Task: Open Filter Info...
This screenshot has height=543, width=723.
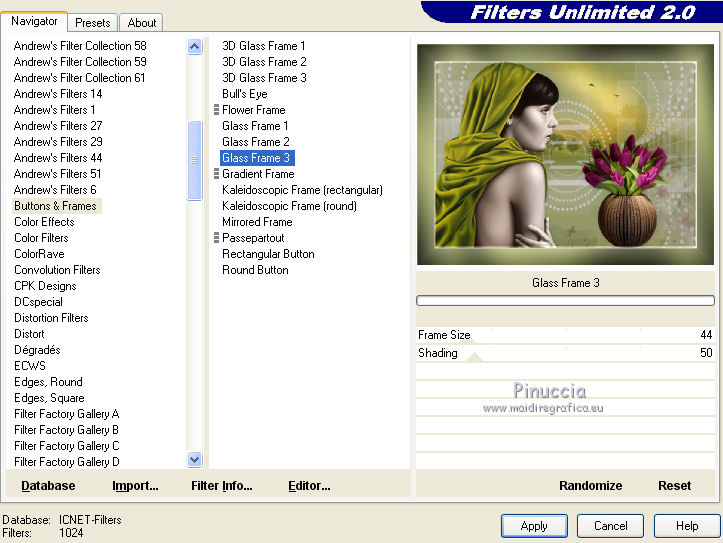Action: (222, 485)
